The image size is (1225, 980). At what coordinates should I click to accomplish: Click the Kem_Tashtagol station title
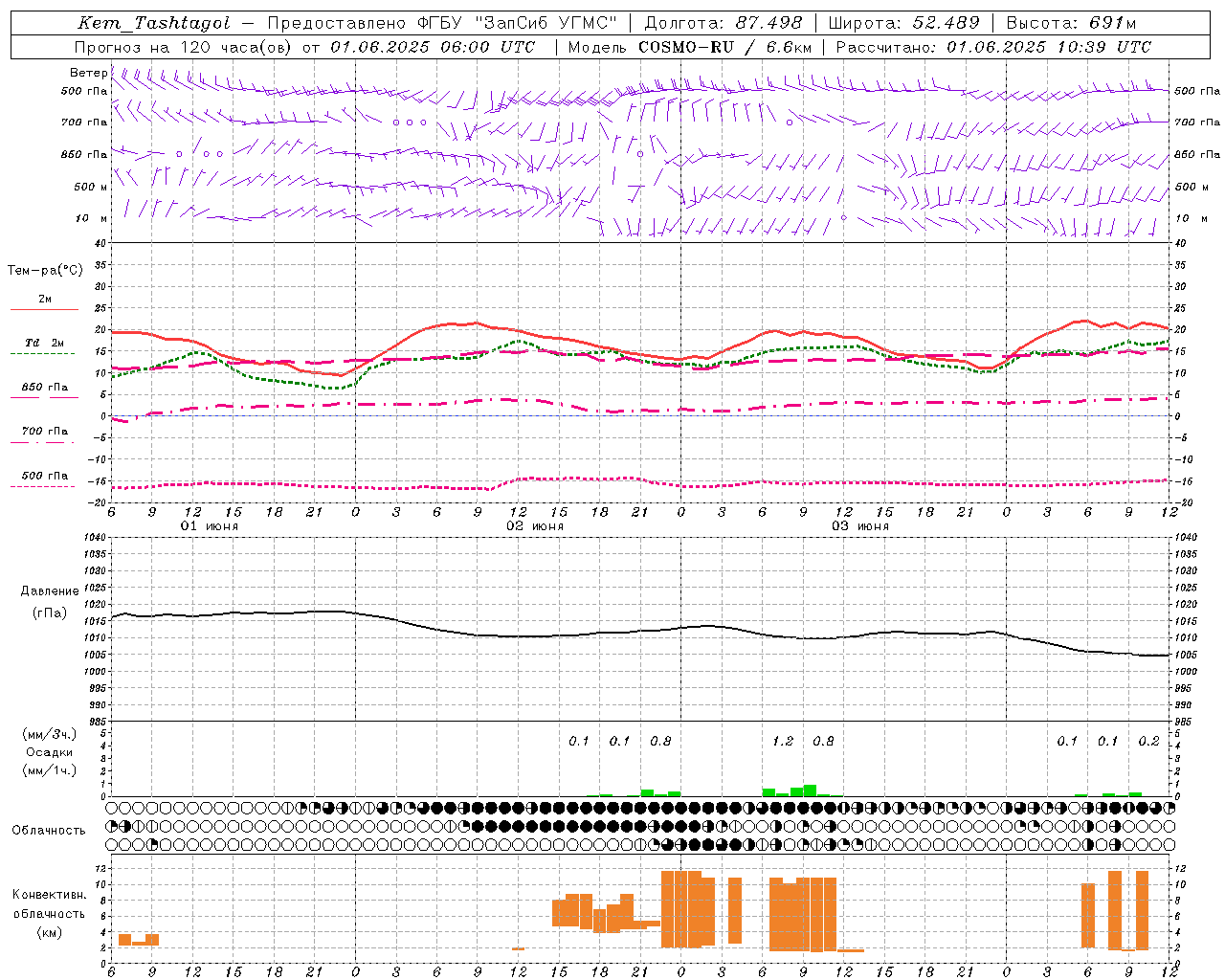[154, 23]
